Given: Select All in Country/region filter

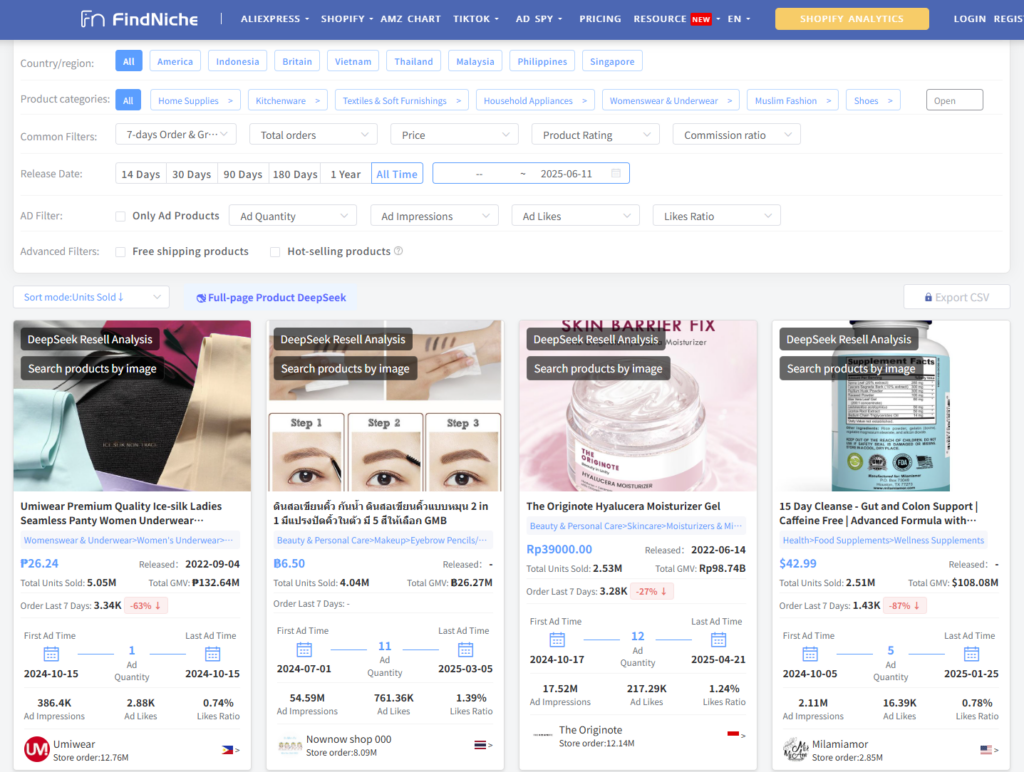Looking at the screenshot, I should pyautogui.click(x=129, y=61).
